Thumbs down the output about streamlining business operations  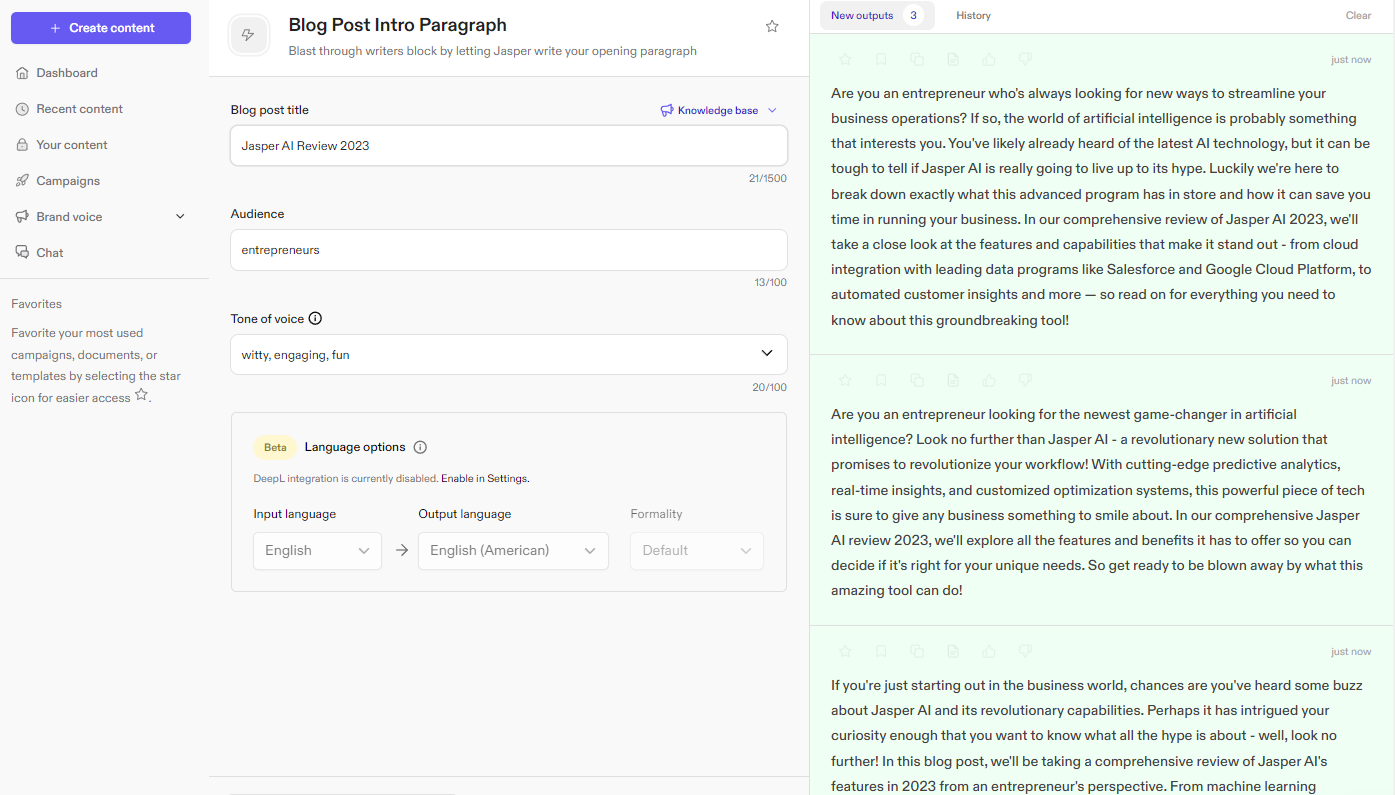point(1025,60)
